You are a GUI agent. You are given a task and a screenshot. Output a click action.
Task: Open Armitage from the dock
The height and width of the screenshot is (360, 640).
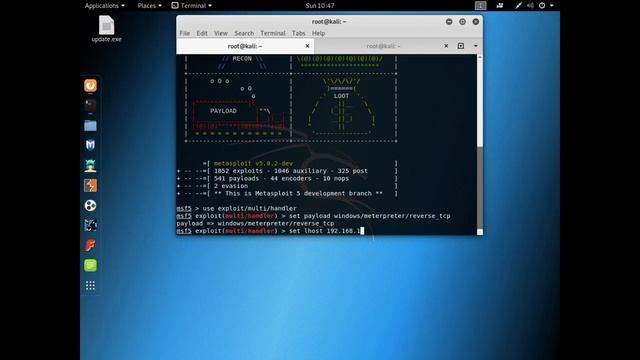(x=90, y=165)
